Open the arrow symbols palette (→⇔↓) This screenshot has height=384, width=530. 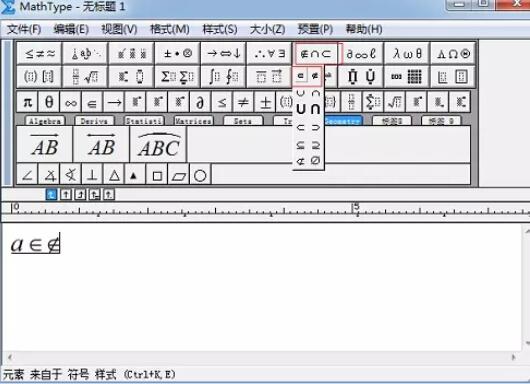point(223,53)
